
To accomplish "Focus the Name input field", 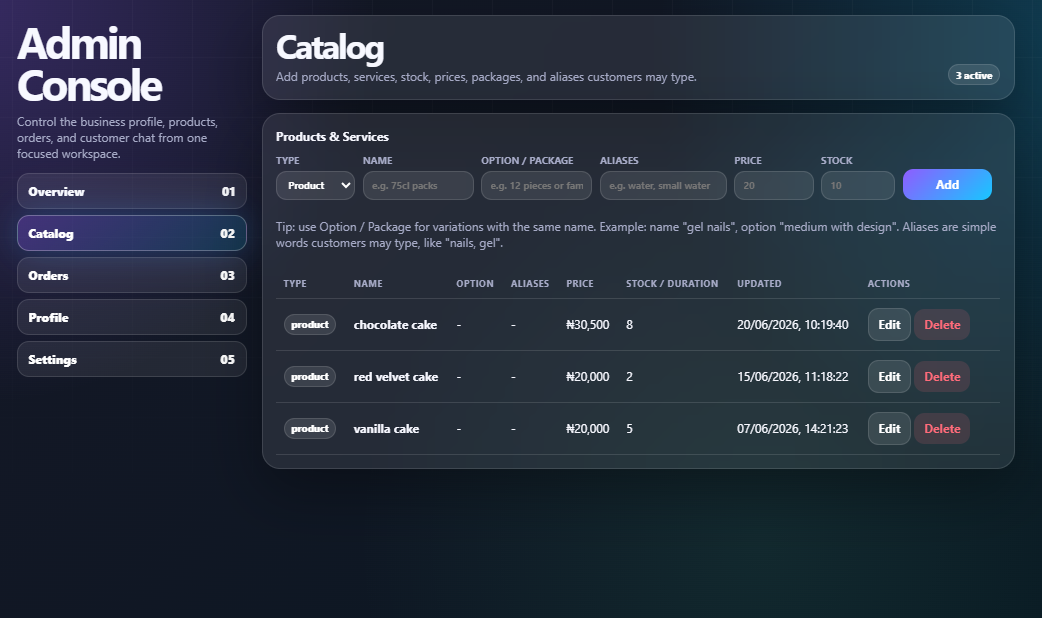I will [x=418, y=185].
